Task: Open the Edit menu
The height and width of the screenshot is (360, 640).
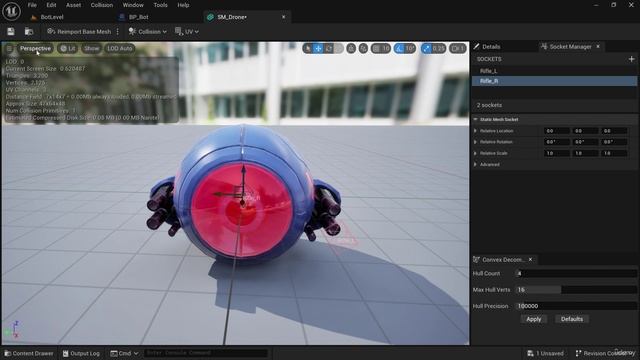Action: [51, 5]
